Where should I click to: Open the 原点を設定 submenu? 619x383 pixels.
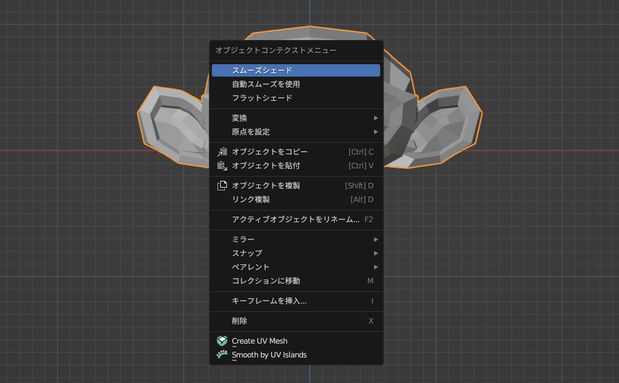point(296,132)
